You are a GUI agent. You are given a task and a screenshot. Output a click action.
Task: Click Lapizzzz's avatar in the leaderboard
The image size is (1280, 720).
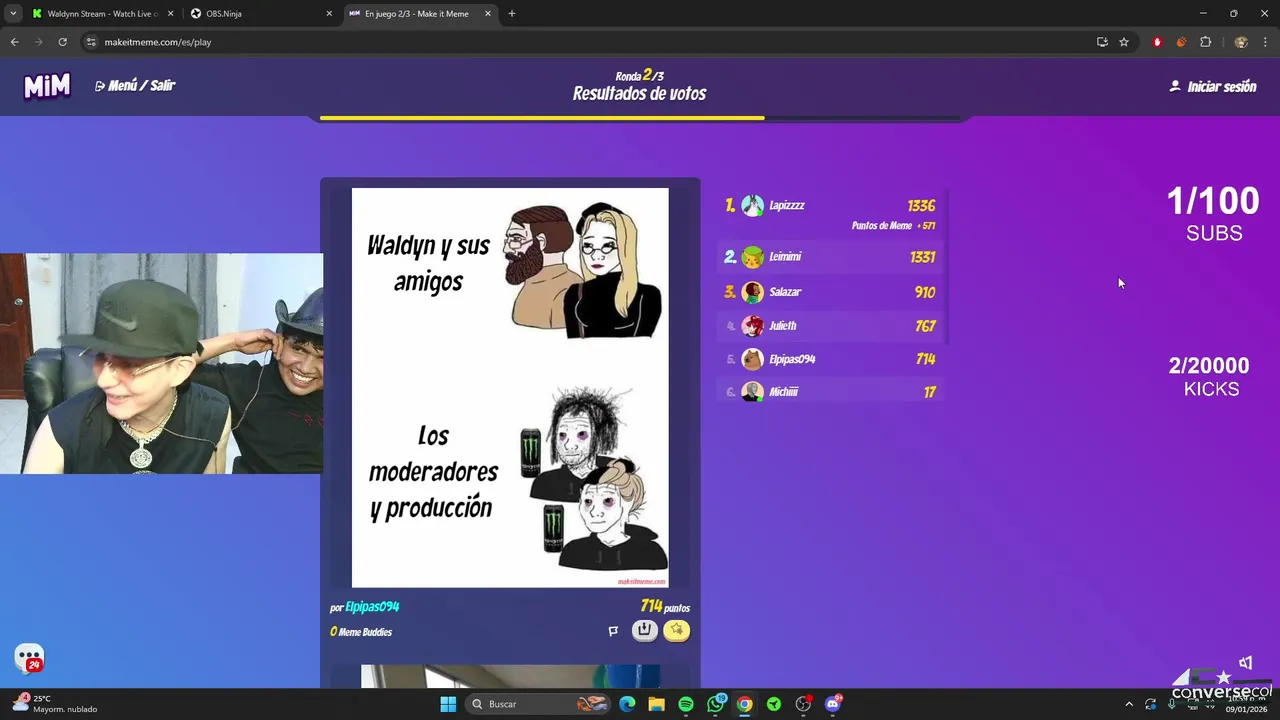[753, 206]
